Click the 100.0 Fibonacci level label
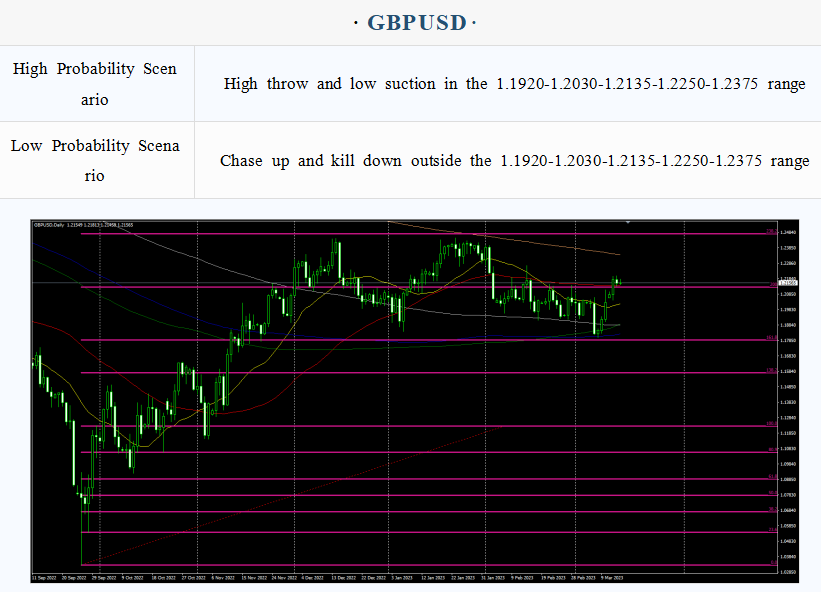 point(772,423)
